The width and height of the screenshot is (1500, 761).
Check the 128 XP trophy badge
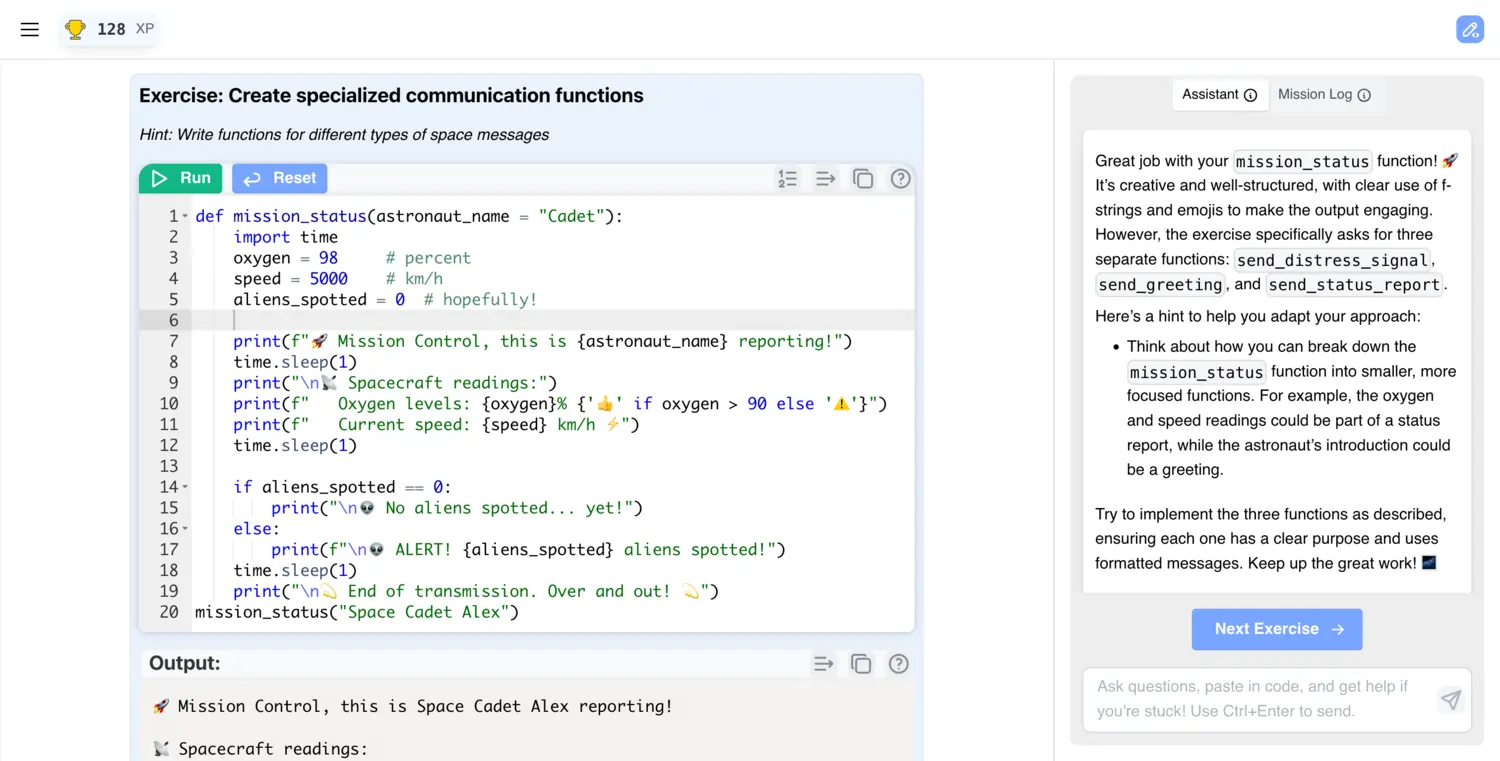(107, 29)
